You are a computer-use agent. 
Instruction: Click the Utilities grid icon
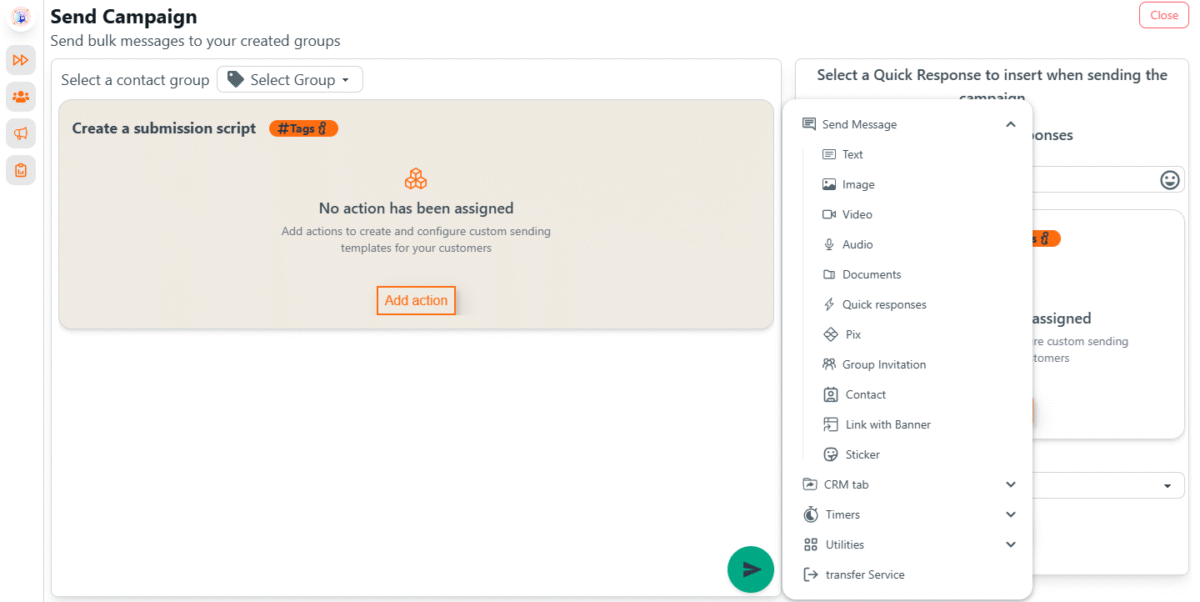click(x=810, y=545)
